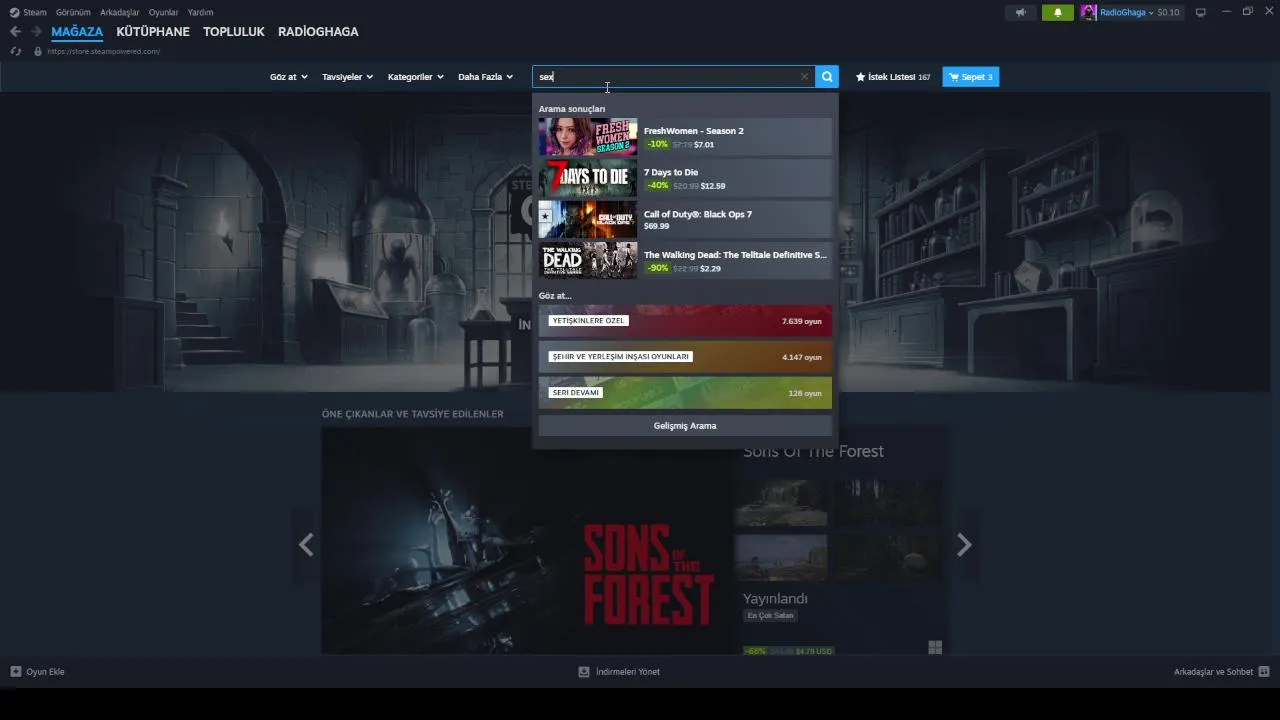Click the $0.10 wallet balance
The height and width of the screenshot is (720, 1280).
tap(1168, 12)
